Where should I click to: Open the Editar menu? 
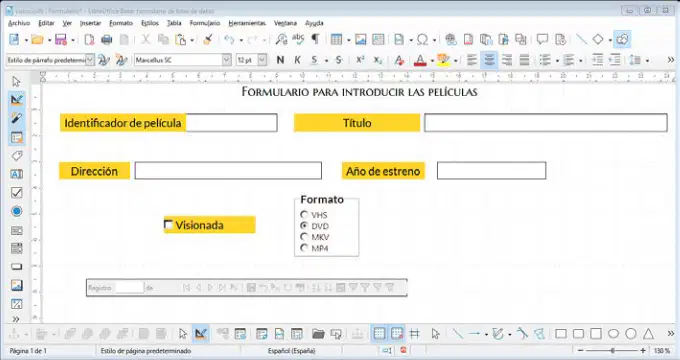(x=46, y=23)
